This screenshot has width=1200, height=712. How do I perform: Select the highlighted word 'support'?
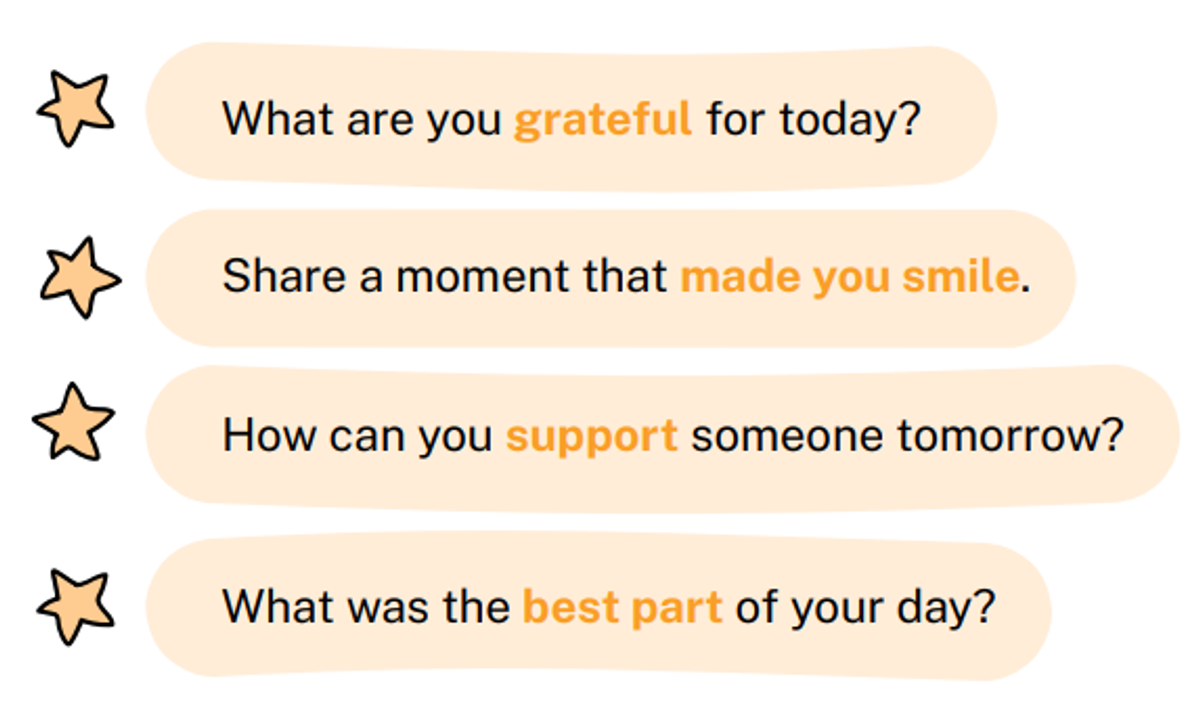[591, 438]
